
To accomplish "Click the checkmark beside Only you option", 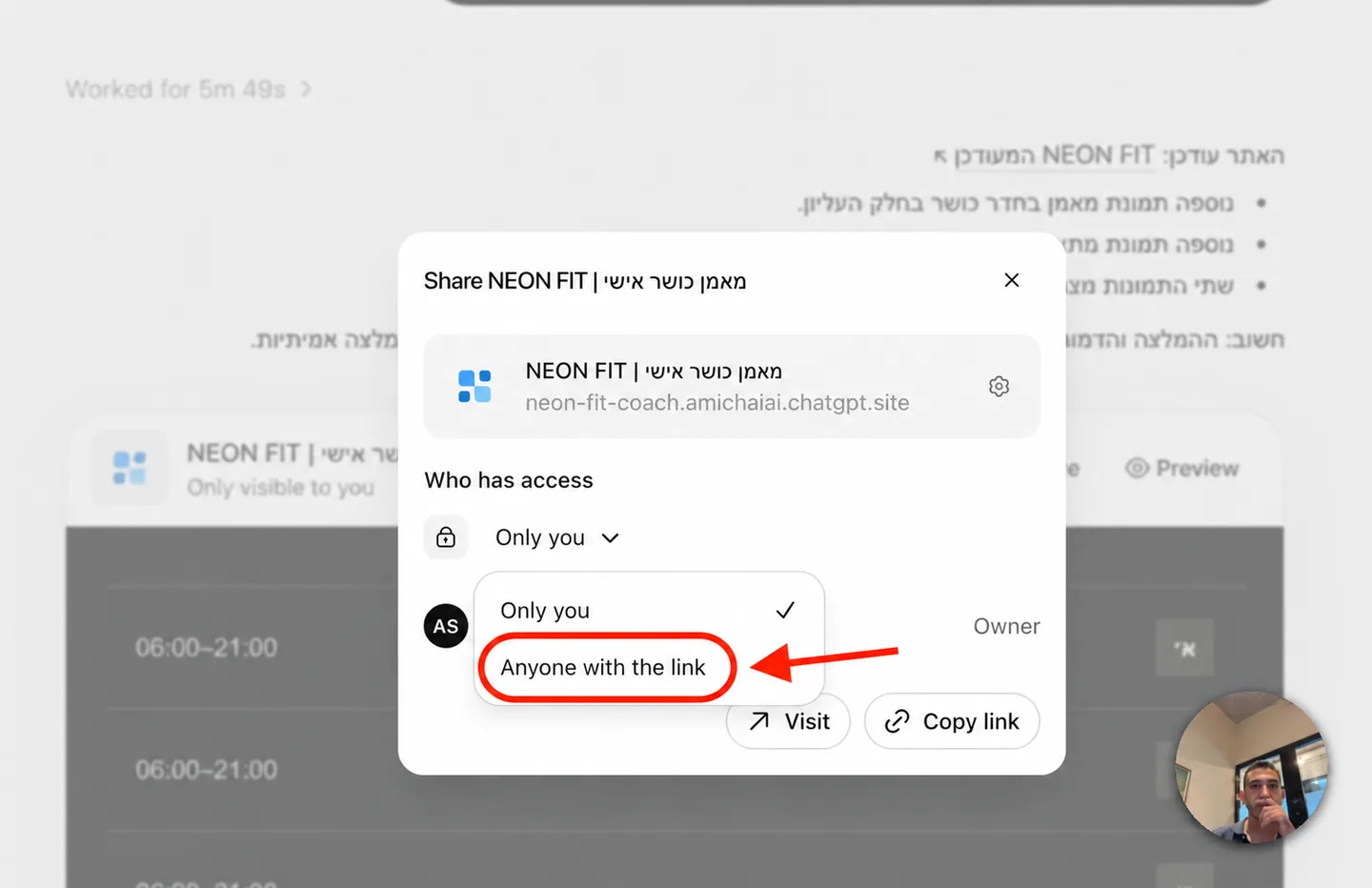I will point(785,610).
